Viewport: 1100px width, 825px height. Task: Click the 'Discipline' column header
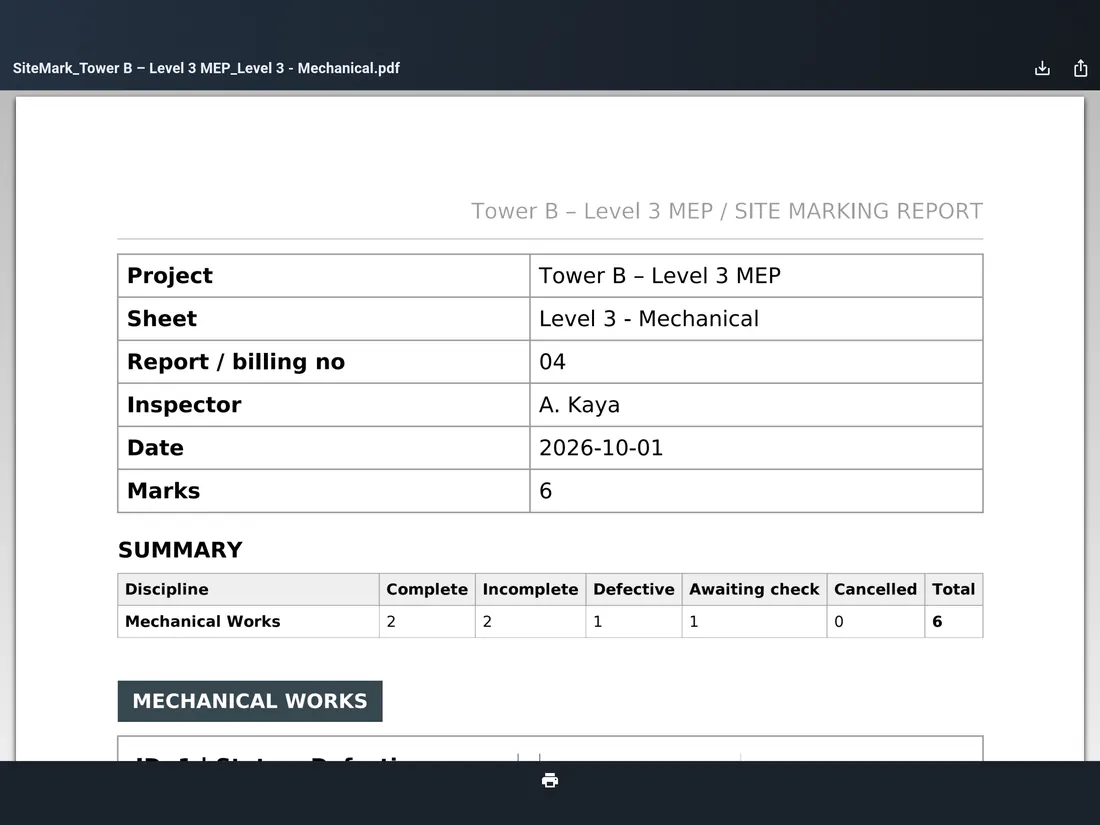248,589
